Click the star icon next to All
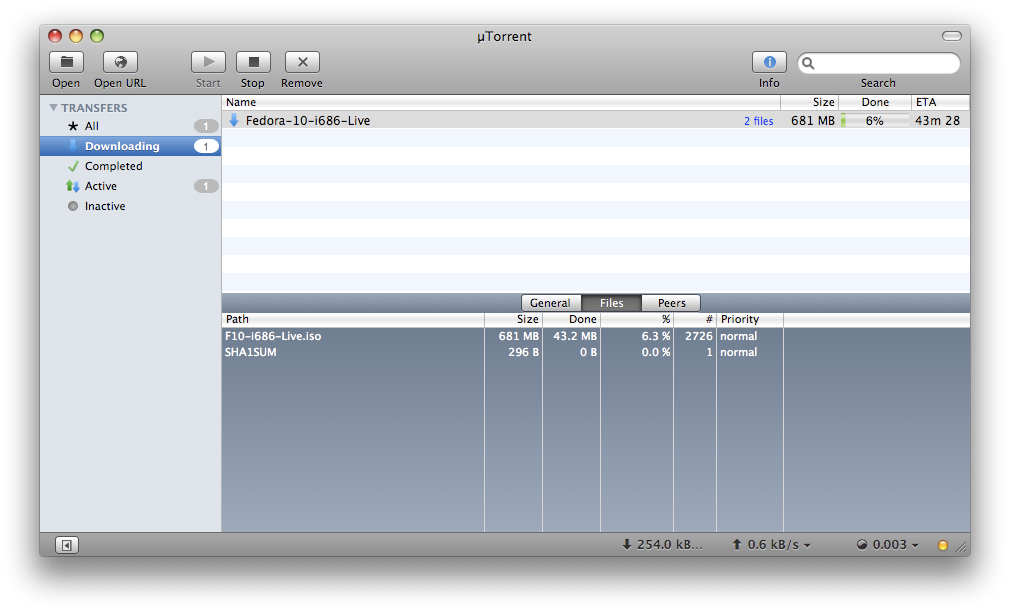The height and width of the screenshot is (611, 1010). (73, 126)
